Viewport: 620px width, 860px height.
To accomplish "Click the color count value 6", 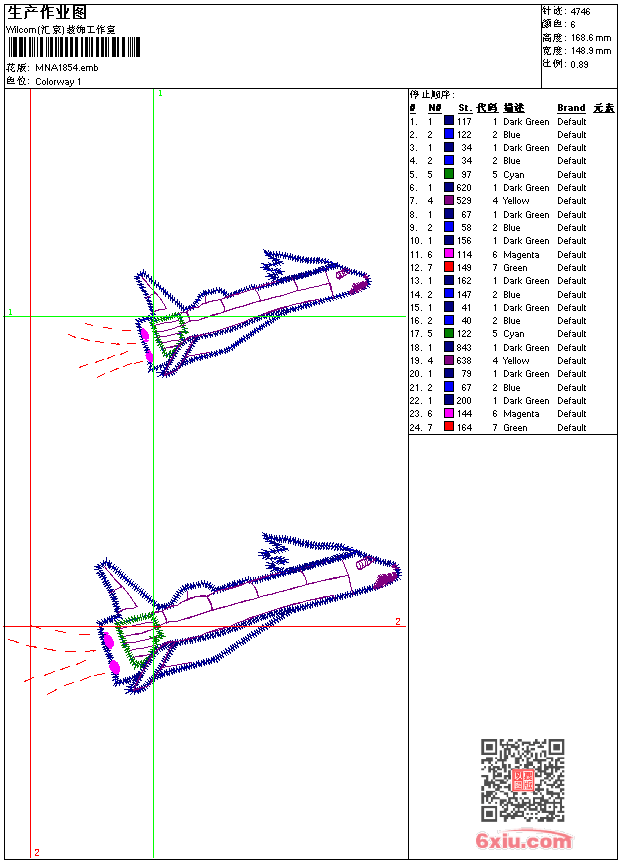I will 573,25.
